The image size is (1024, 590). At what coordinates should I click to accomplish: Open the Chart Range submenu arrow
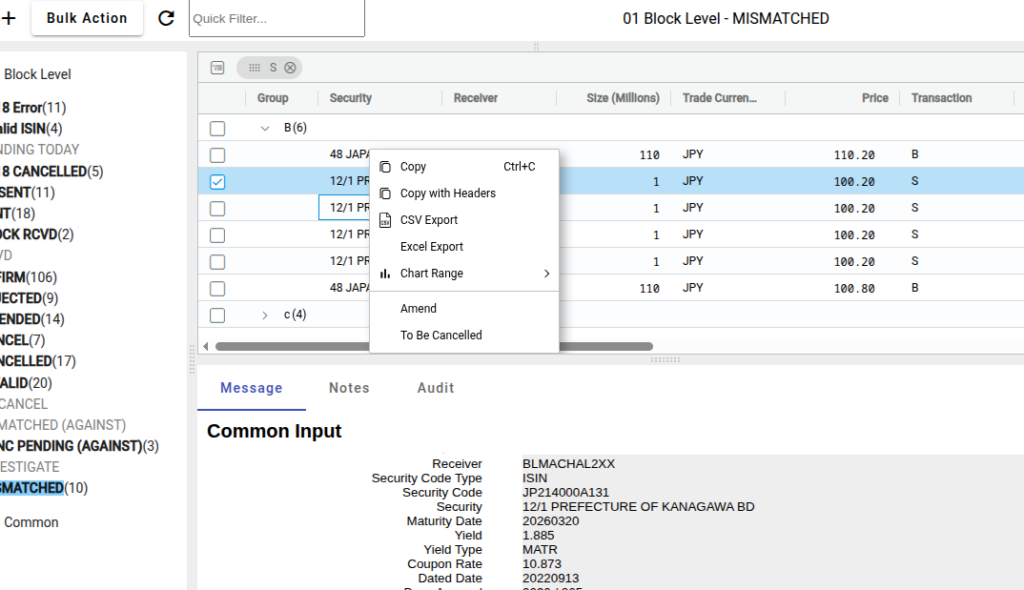pyautogui.click(x=547, y=273)
